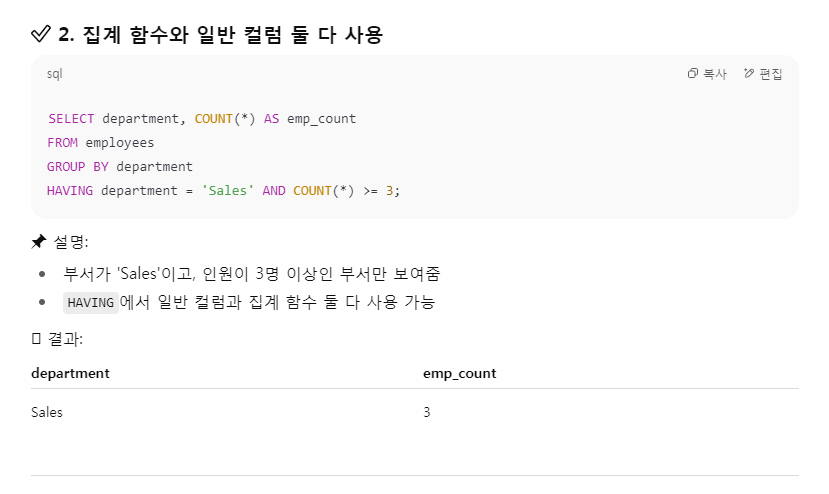The height and width of the screenshot is (494, 829).
Task: Click the 복사 copy button label
Action: pyautogui.click(x=715, y=74)
